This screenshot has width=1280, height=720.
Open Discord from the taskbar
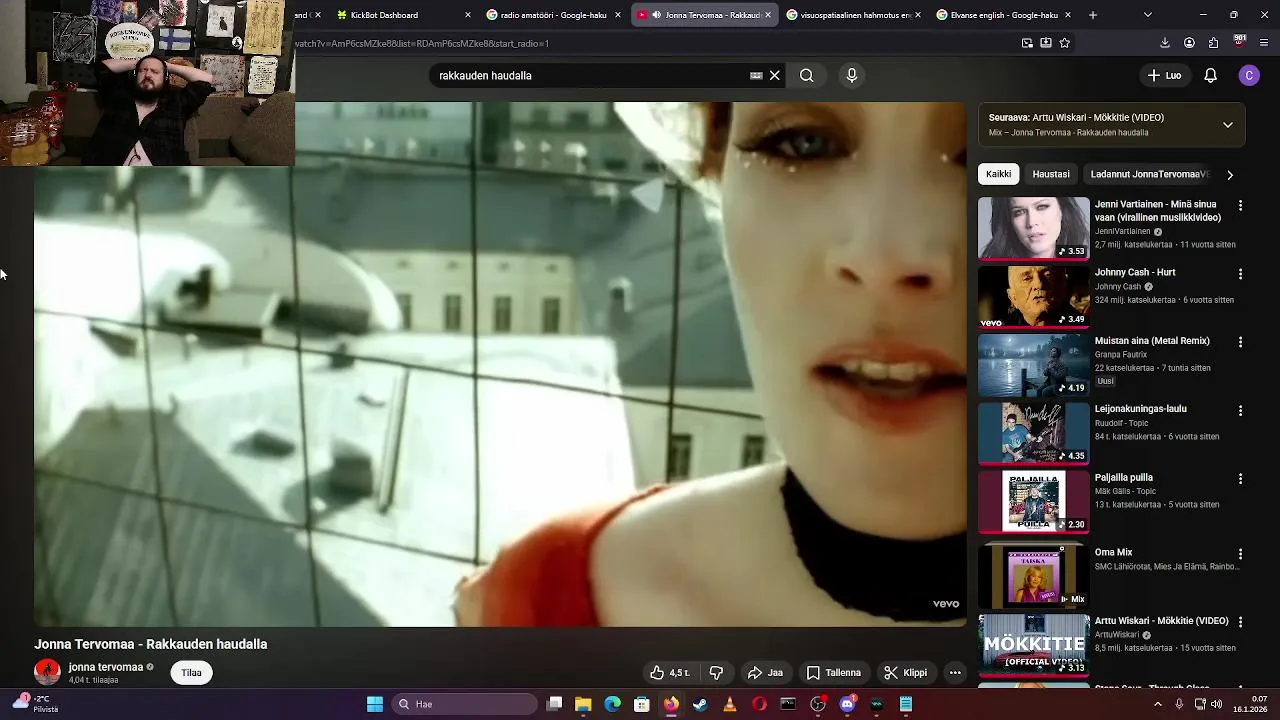pyautogui.click(x=847, y=704)
